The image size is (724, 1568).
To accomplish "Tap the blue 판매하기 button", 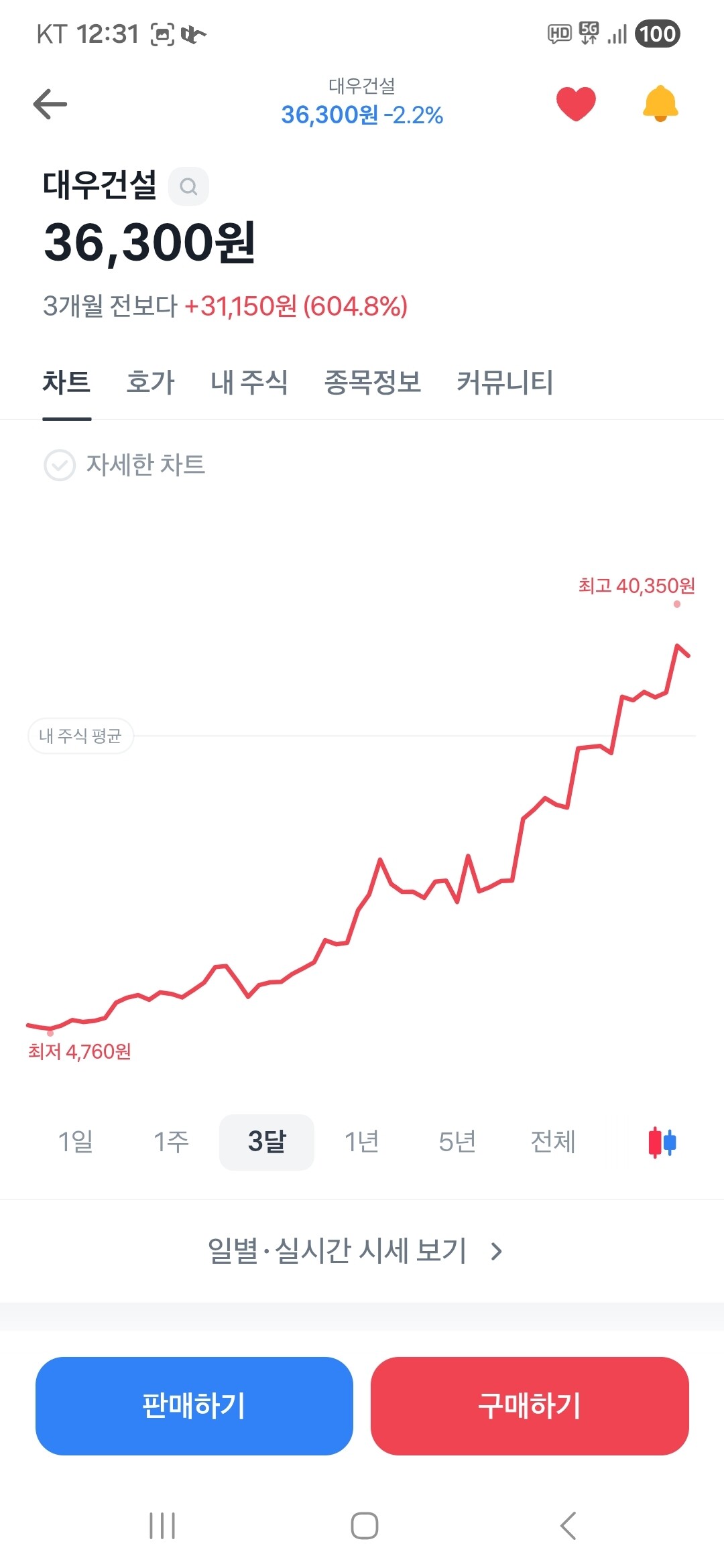I will coord(194,1406).
